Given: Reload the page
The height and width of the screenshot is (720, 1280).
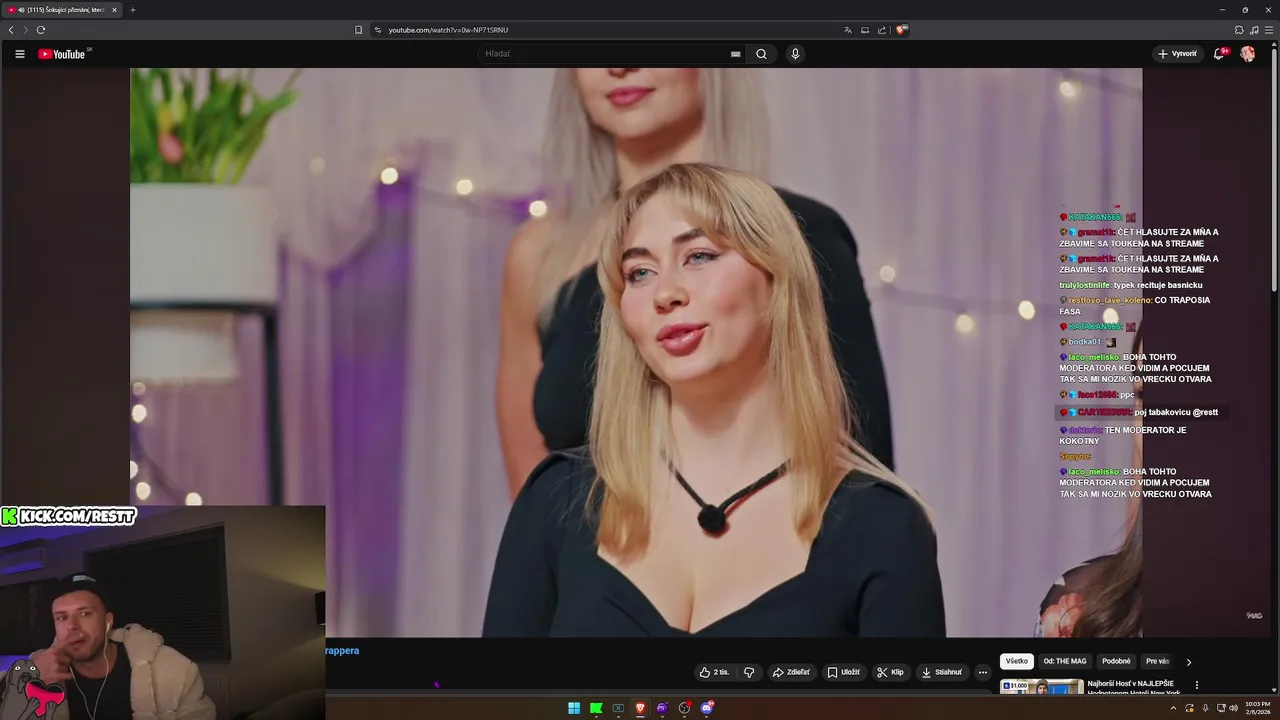Looking at the screenshot, I should pyautogui.click(x=41, y=30).
